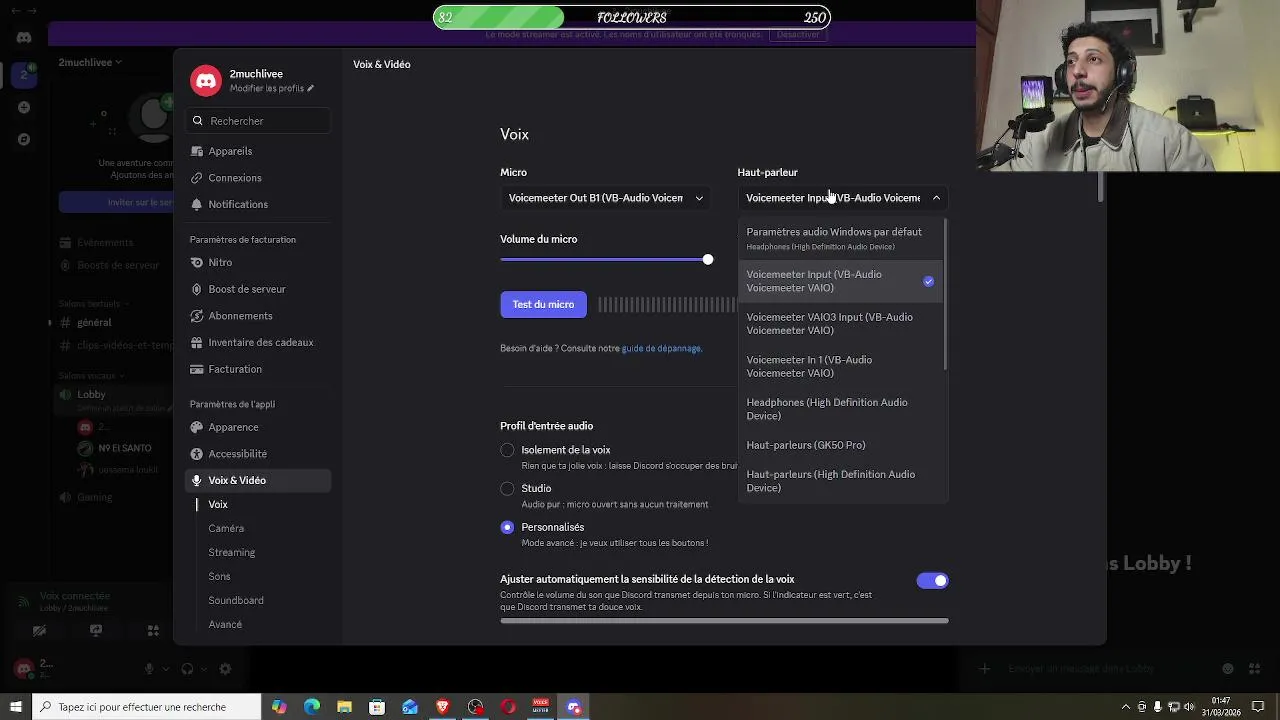Viewport: 1280px width, 720px height.
Task: Click the Rechercher settings search field
Action: [259, 121]
